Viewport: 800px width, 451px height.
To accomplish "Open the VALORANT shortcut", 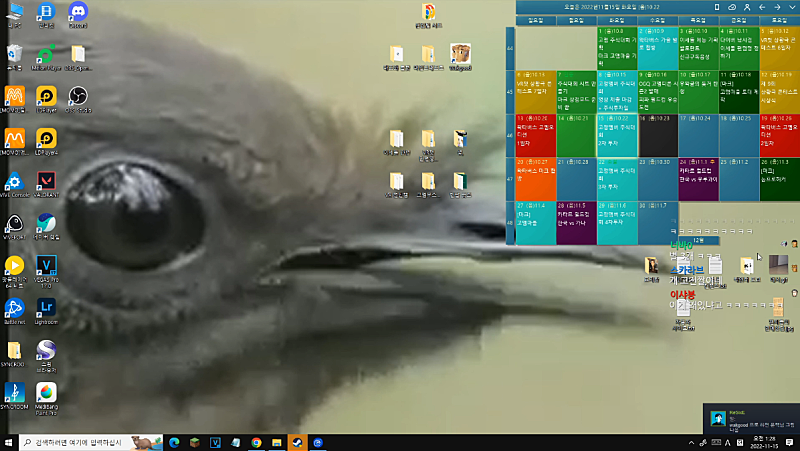I will click(45, 181).
